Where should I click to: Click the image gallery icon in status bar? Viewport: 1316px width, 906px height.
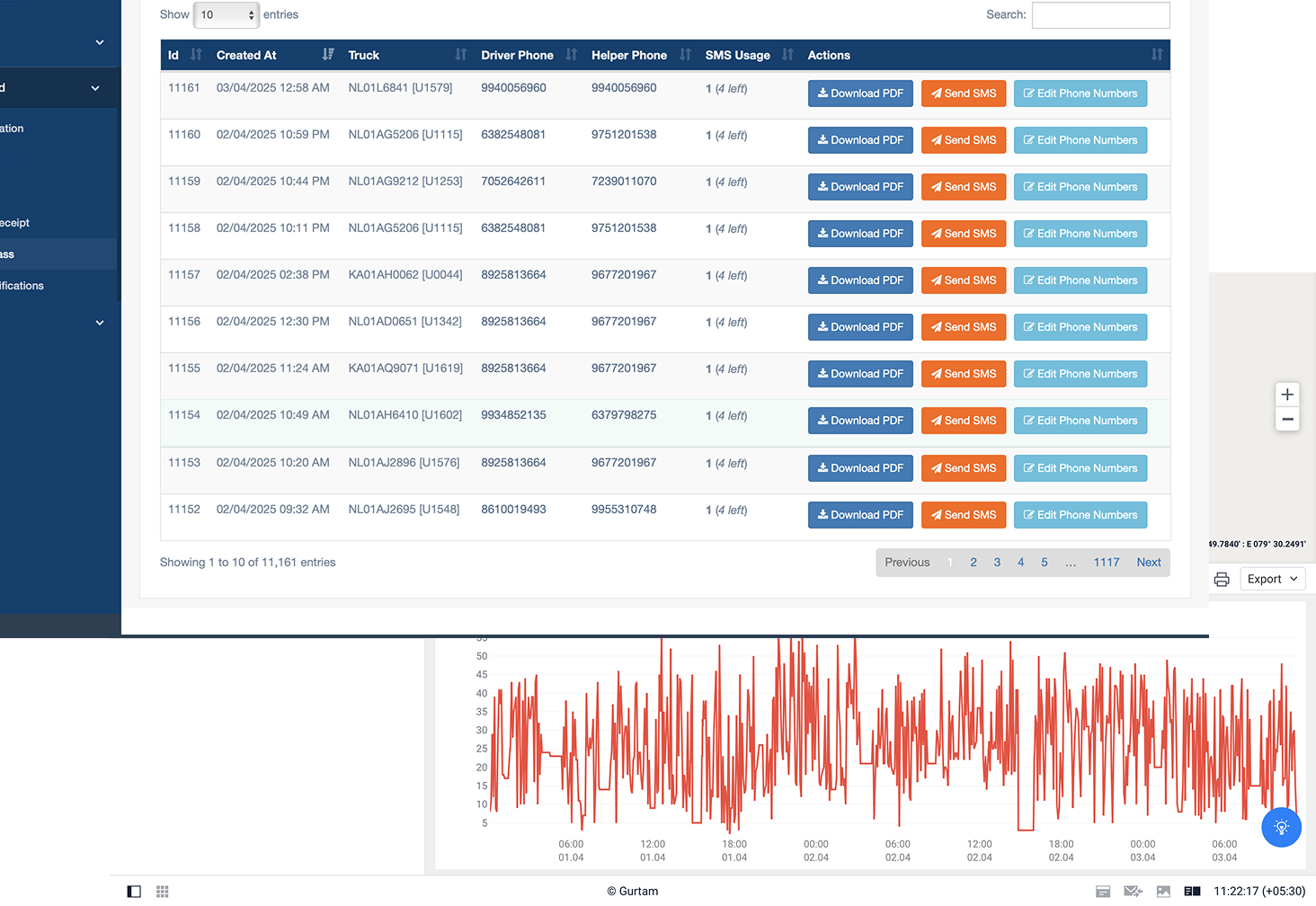coord(1162,891)
